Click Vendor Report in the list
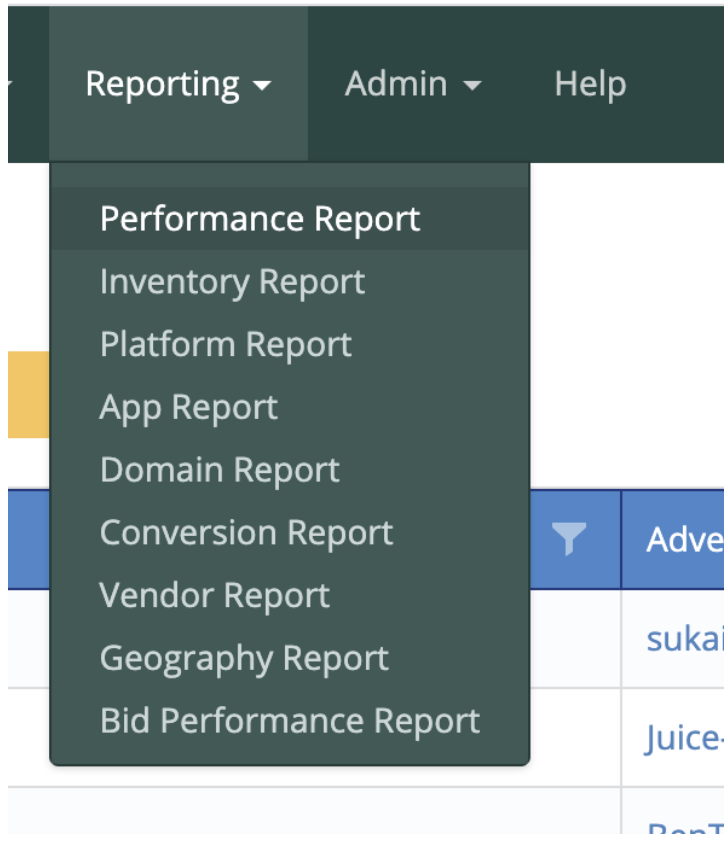 [215, 596]
